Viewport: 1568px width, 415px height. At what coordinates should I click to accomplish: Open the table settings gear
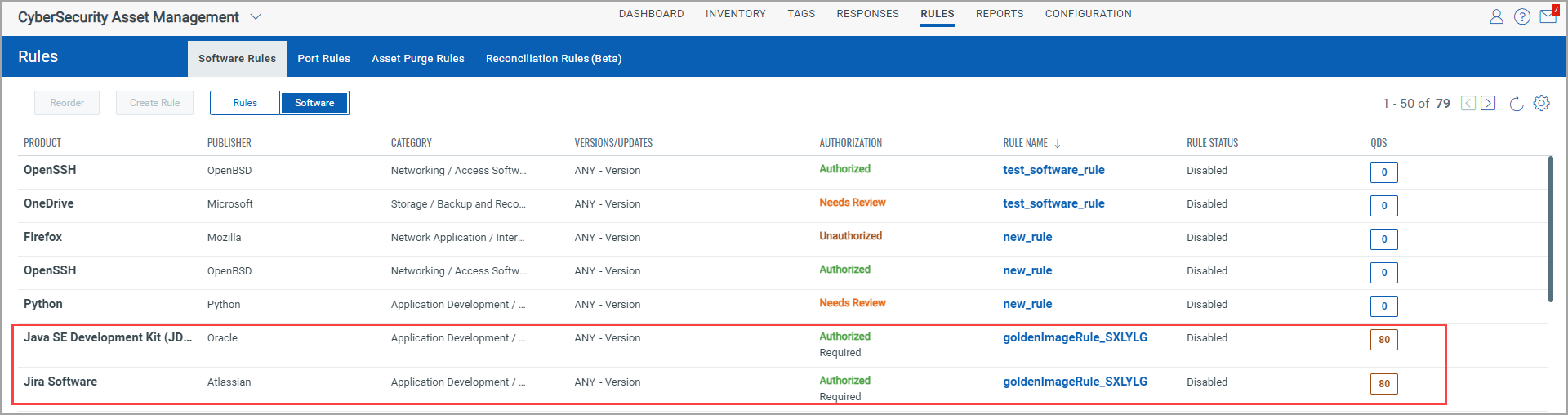click(x=1541, y=103)
